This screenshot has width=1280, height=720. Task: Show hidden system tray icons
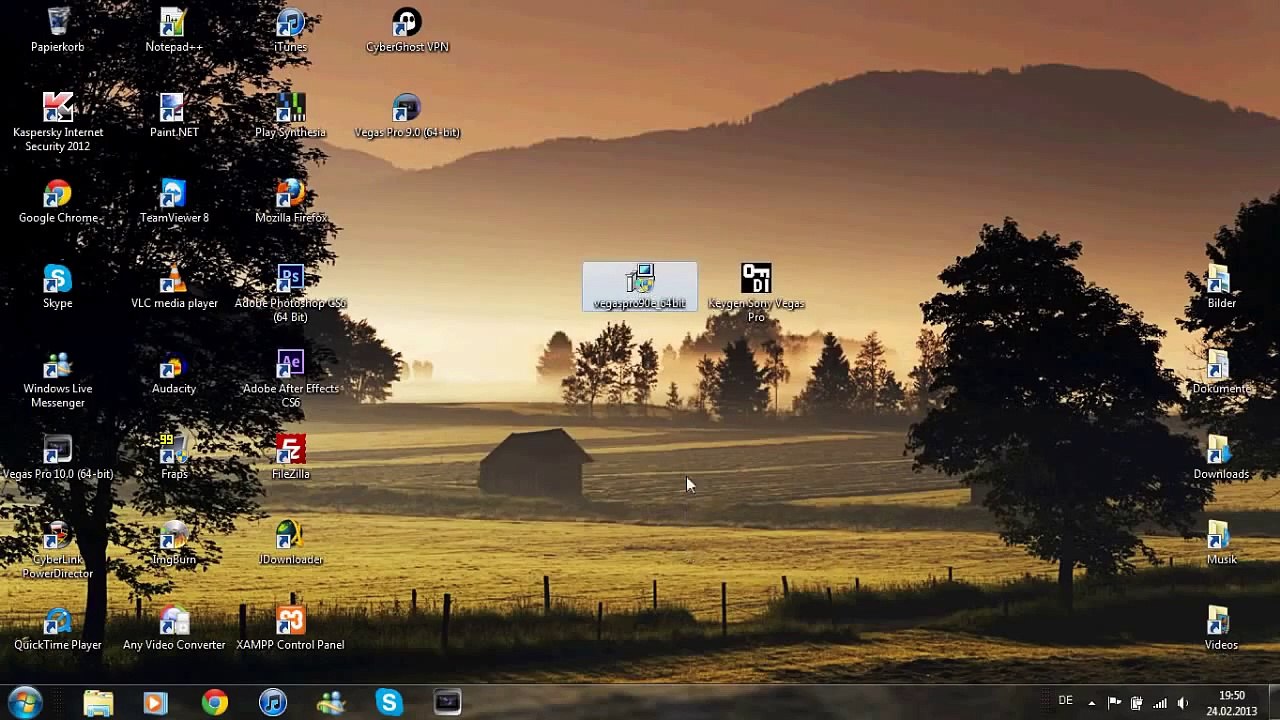(x=1091, y=703)
